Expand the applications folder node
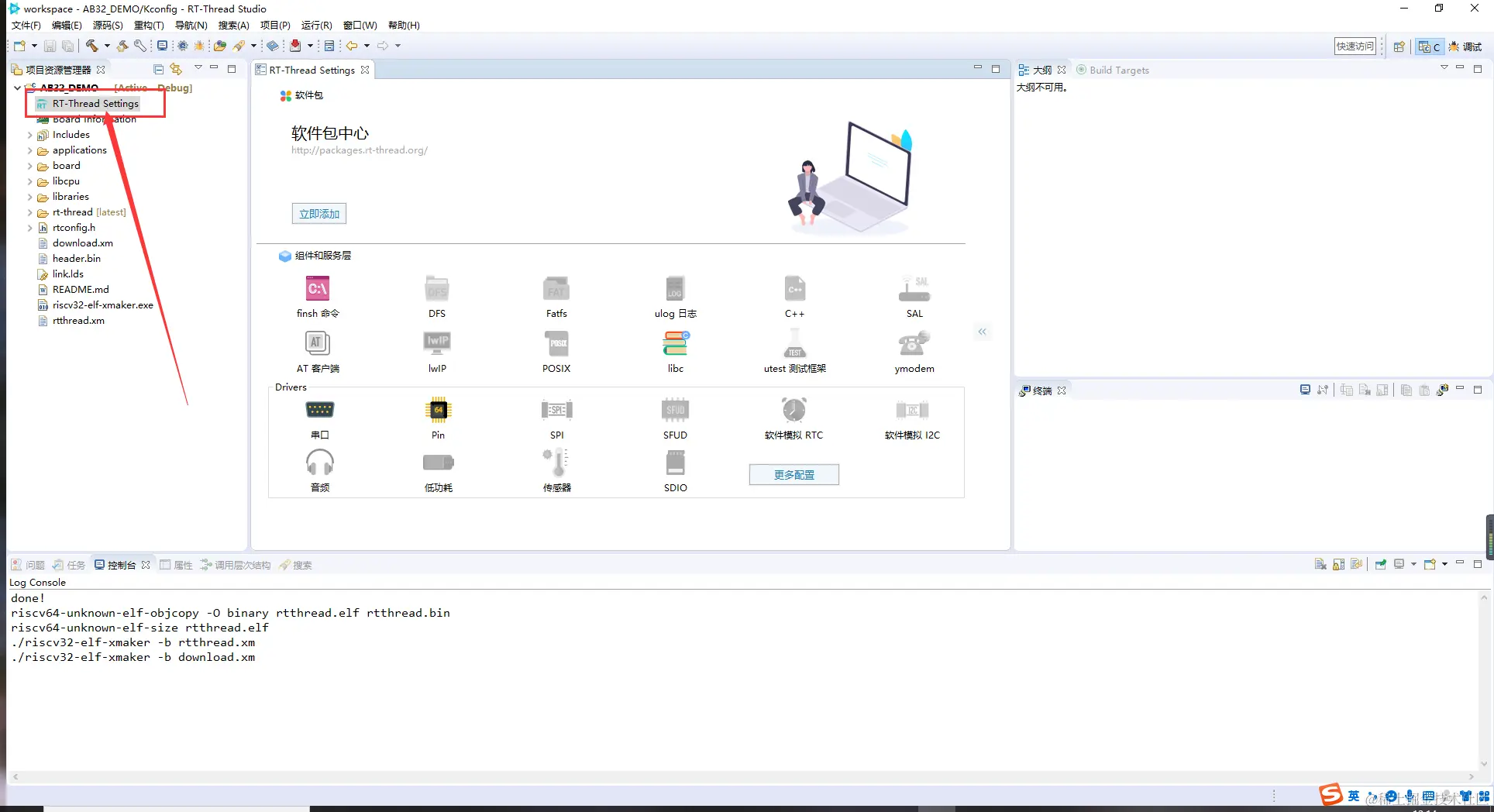1494x812 pixels. pos(30,150)
